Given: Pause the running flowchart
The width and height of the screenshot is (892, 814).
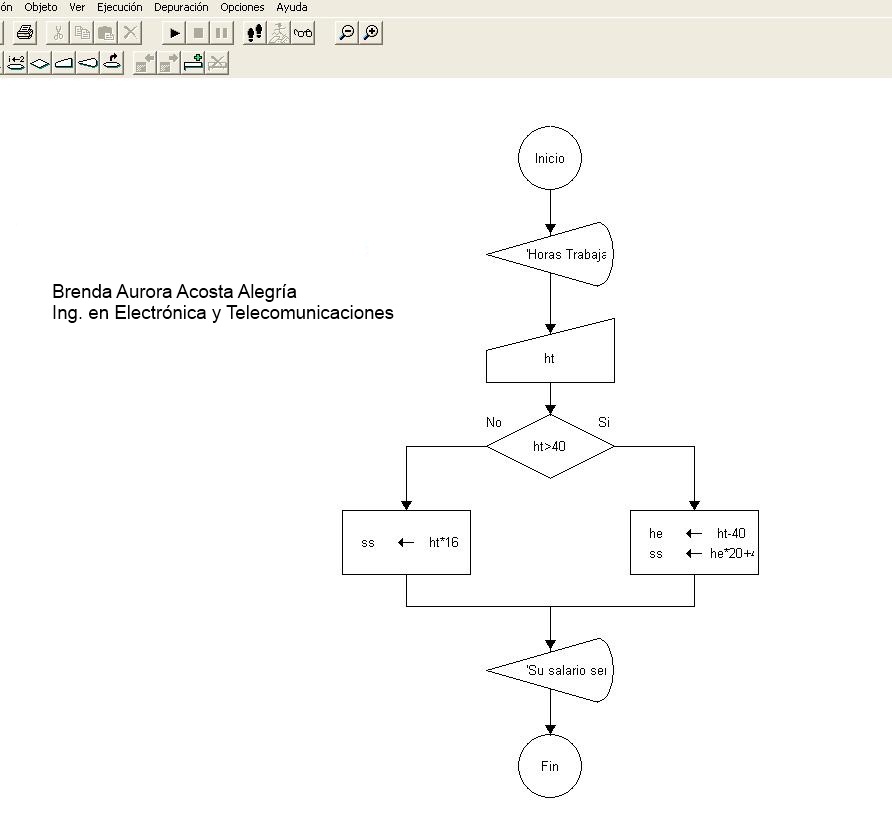Looking at the screenshot, I should coord(220,32).
